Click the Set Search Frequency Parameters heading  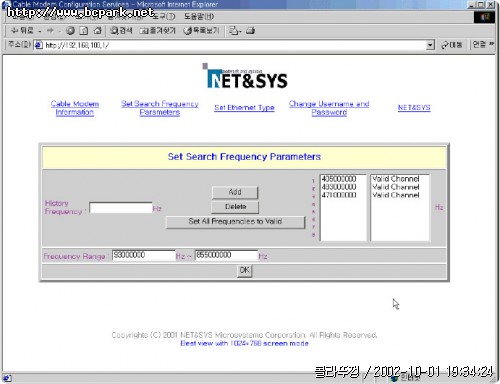(244, 157)
